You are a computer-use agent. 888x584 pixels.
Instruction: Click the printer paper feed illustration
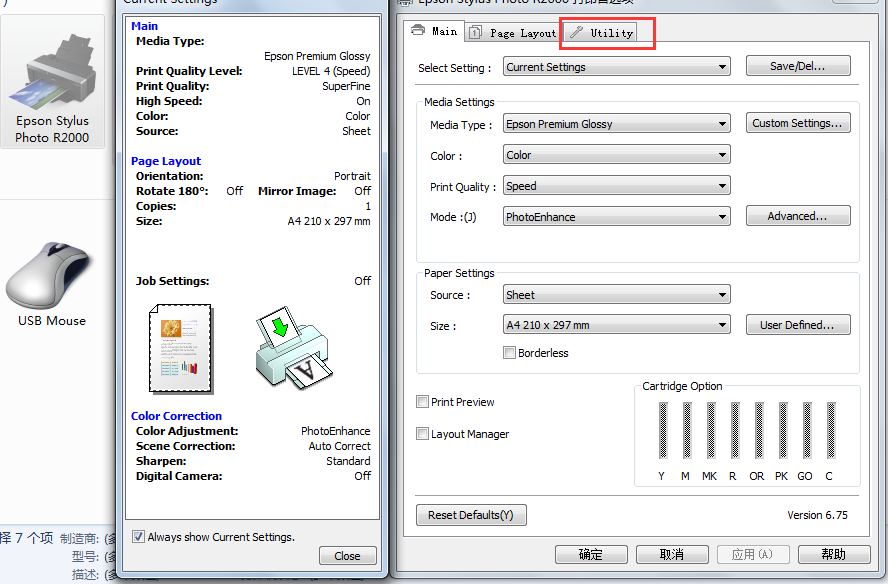pos(293,348)
